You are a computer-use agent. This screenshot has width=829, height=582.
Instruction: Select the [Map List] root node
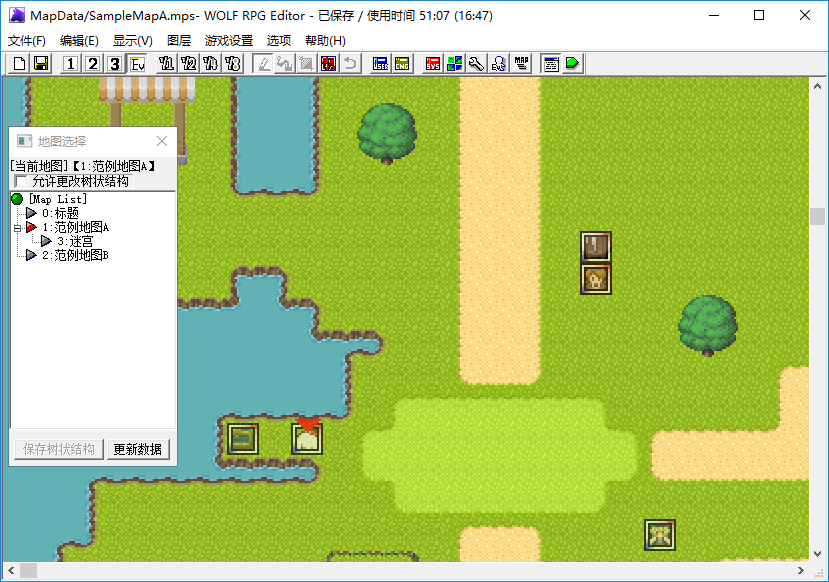tap(58, 199)
